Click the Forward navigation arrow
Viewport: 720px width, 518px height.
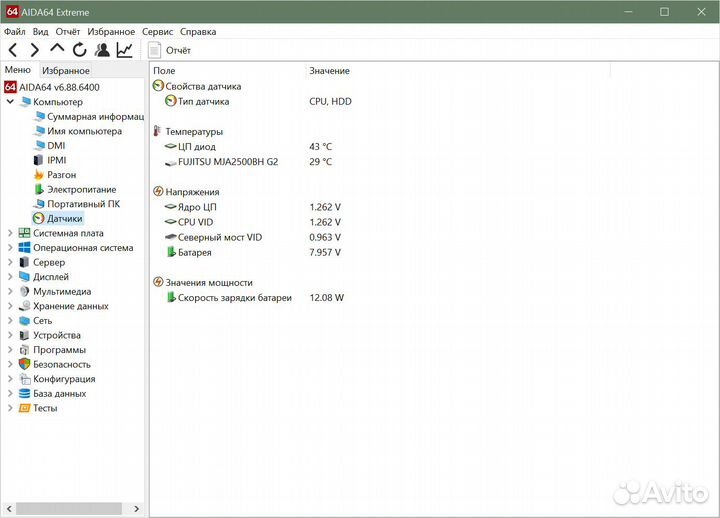tap(34, 50)
